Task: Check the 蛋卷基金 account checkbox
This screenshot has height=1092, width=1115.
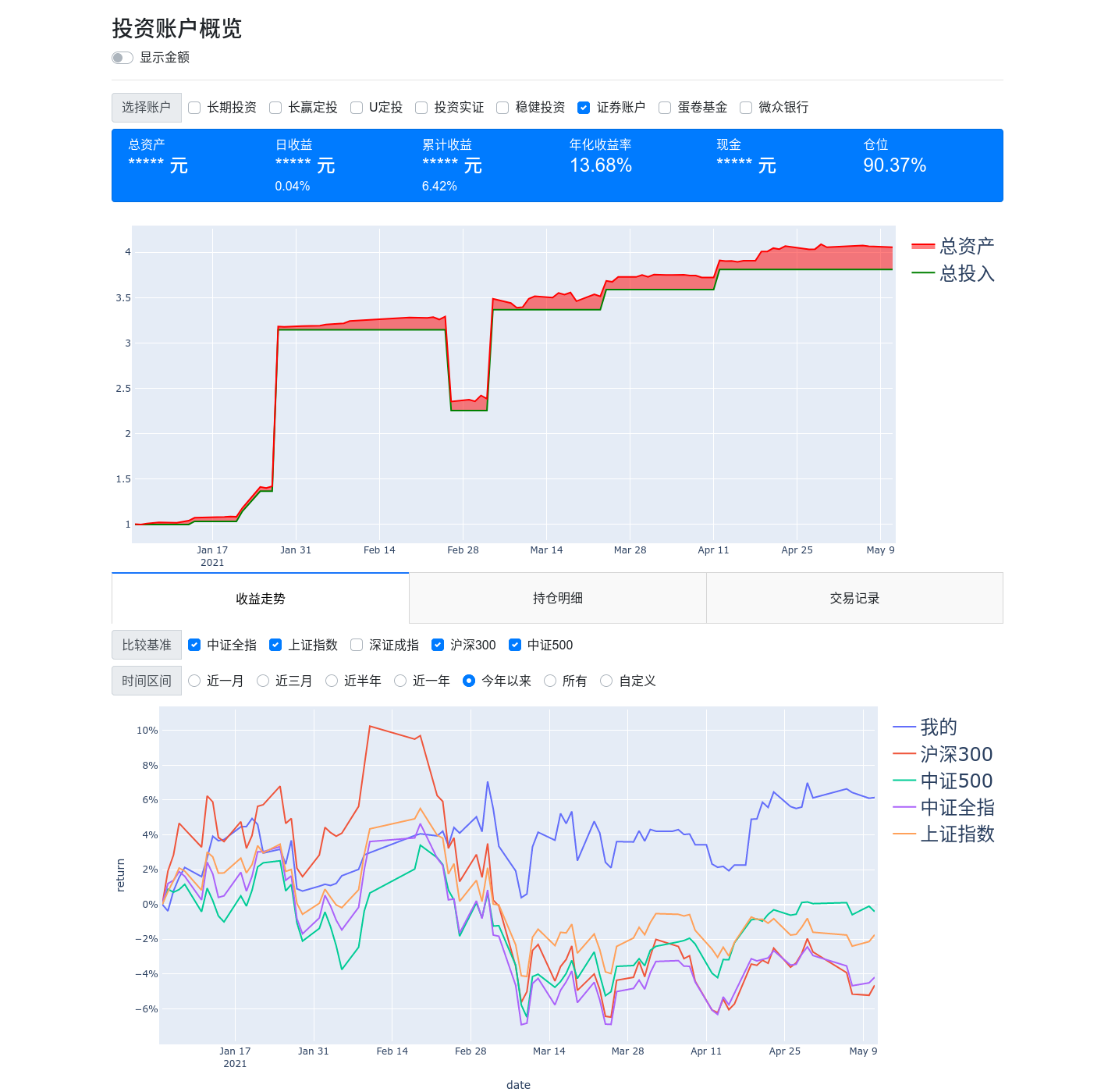Action: pos(665,108)
